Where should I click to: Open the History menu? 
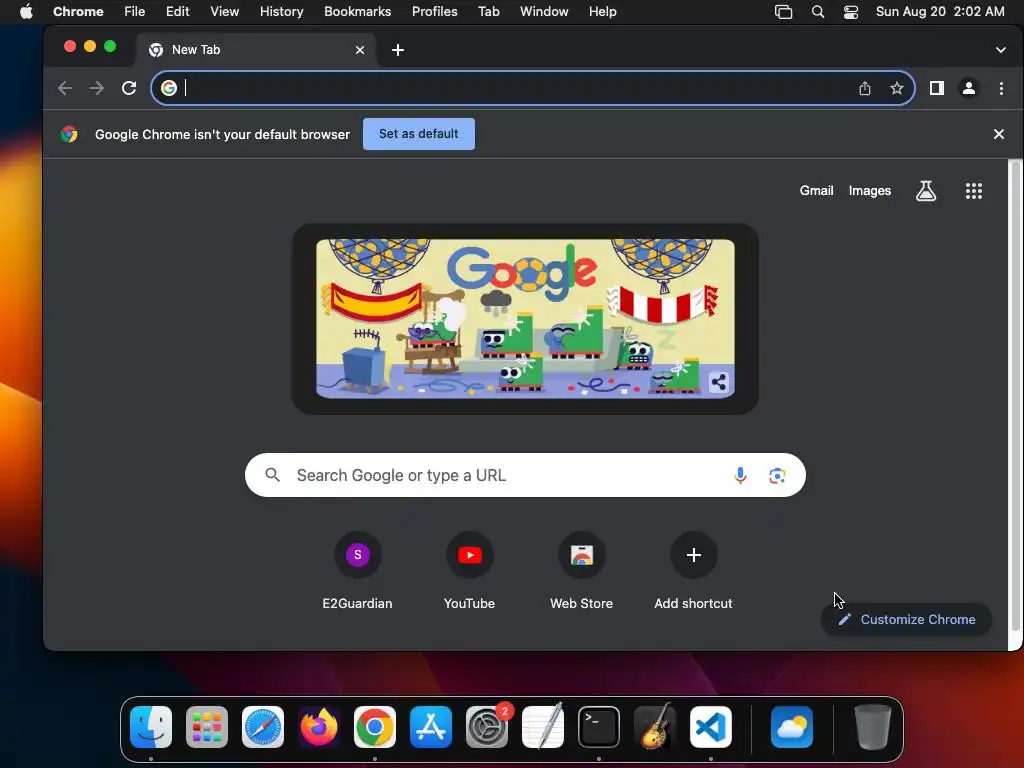click(281, 12)
